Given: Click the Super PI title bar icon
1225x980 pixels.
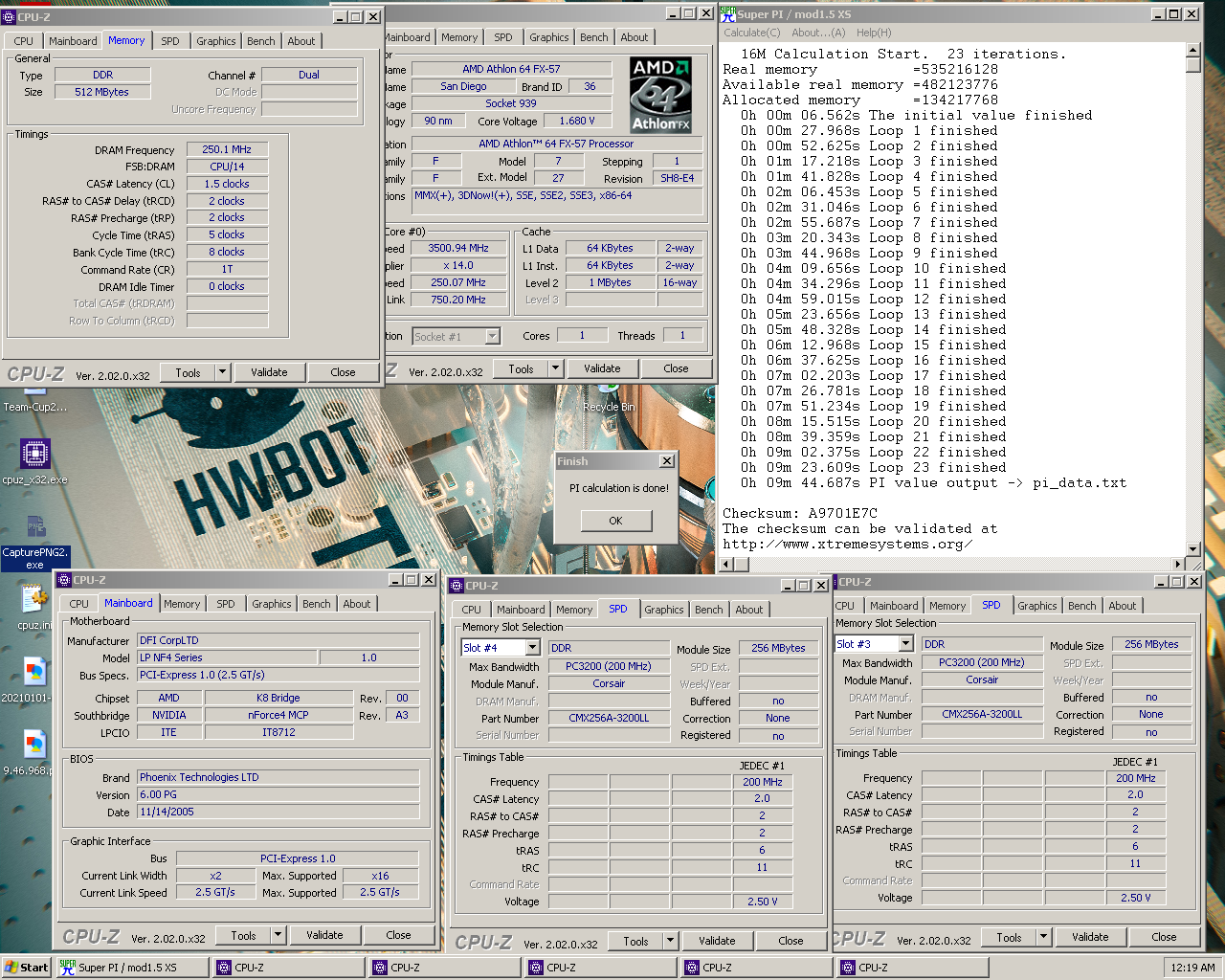Looking at the screenshot, I should tap(728, 14).
